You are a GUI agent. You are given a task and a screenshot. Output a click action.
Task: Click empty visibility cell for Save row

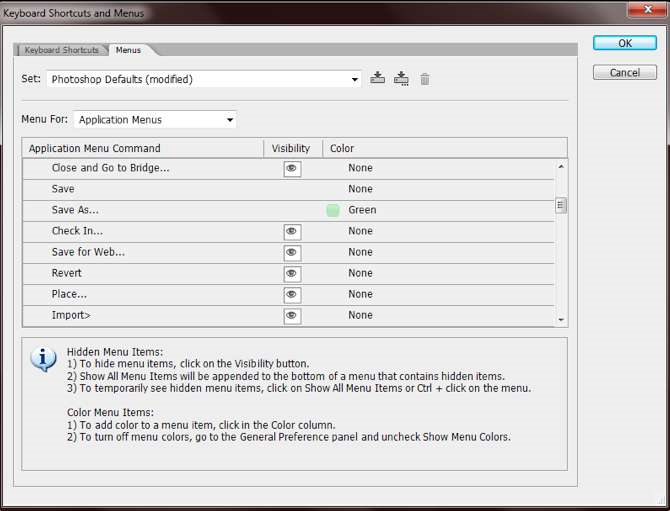[x=292, y=190]
